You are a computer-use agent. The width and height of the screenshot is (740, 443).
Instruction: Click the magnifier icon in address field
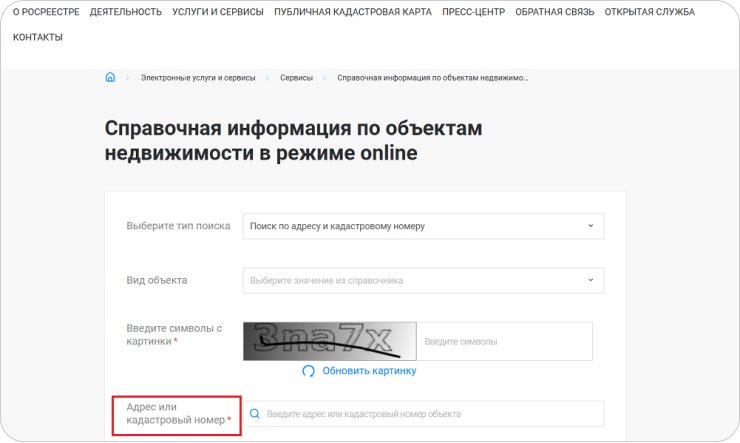(255, 414)
